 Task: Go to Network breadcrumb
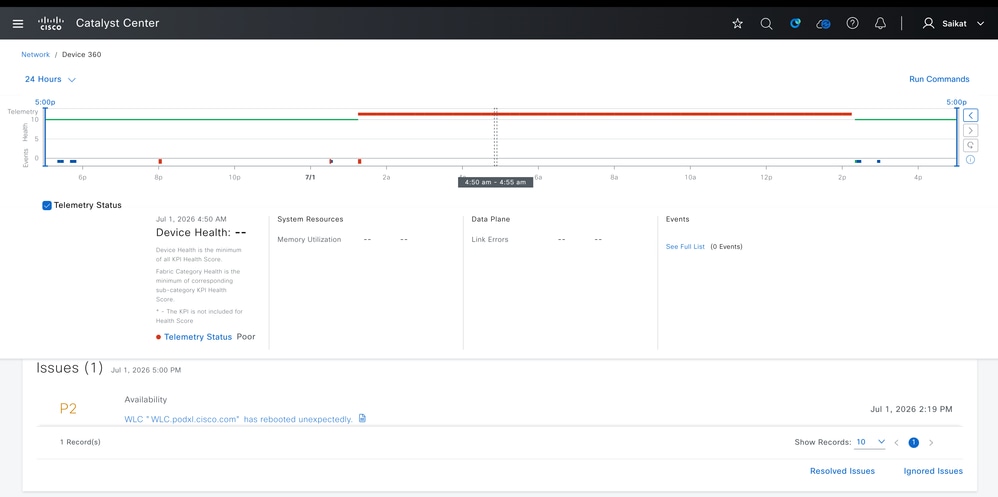(x=36, y=55)
